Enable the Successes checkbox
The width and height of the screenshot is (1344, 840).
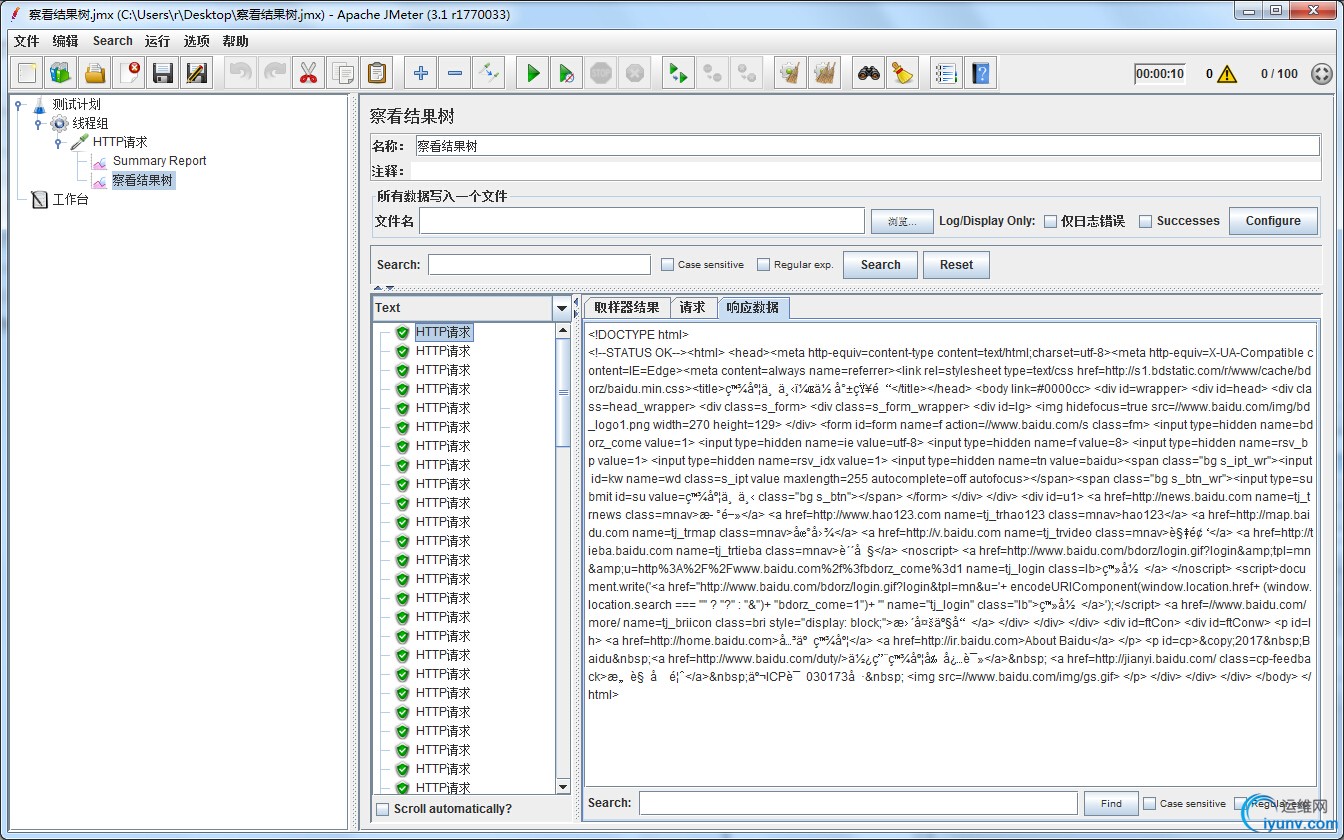[1146, 221]
